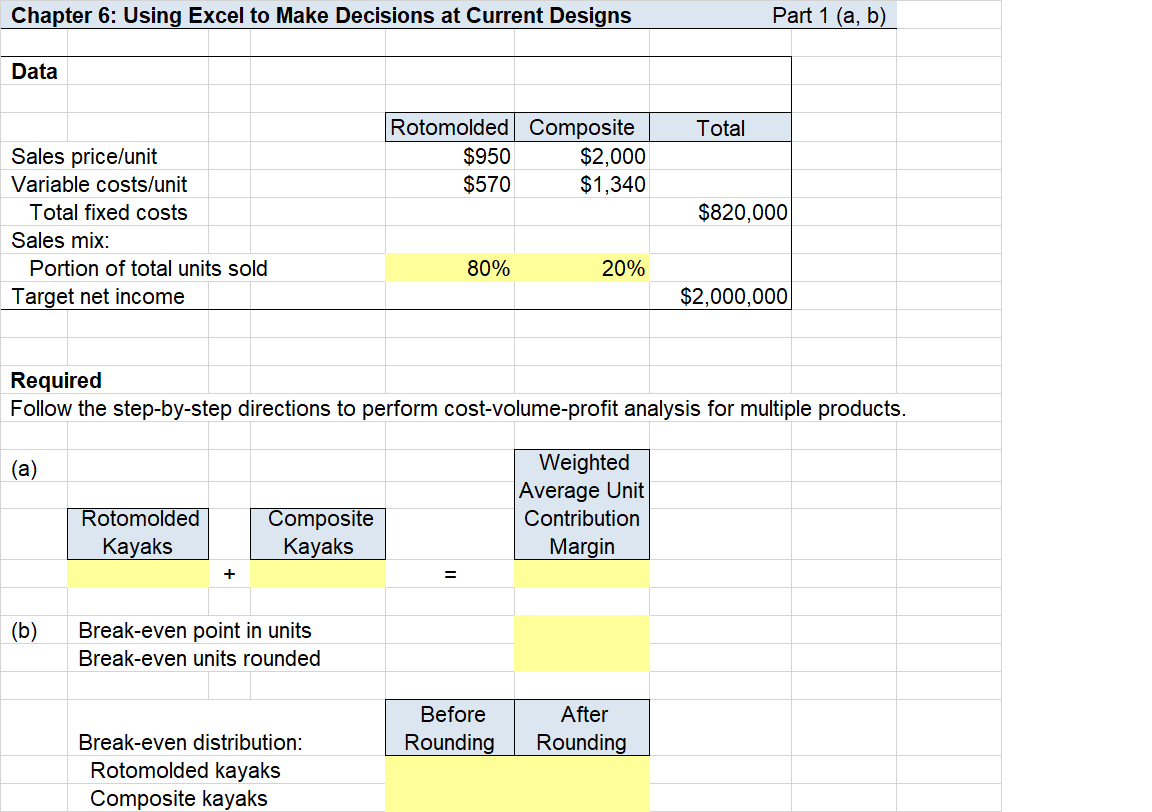Select the Break-even point in units cell
Image resolution: width=1152 pixels, height=812 pixels.
pos(581,631)
